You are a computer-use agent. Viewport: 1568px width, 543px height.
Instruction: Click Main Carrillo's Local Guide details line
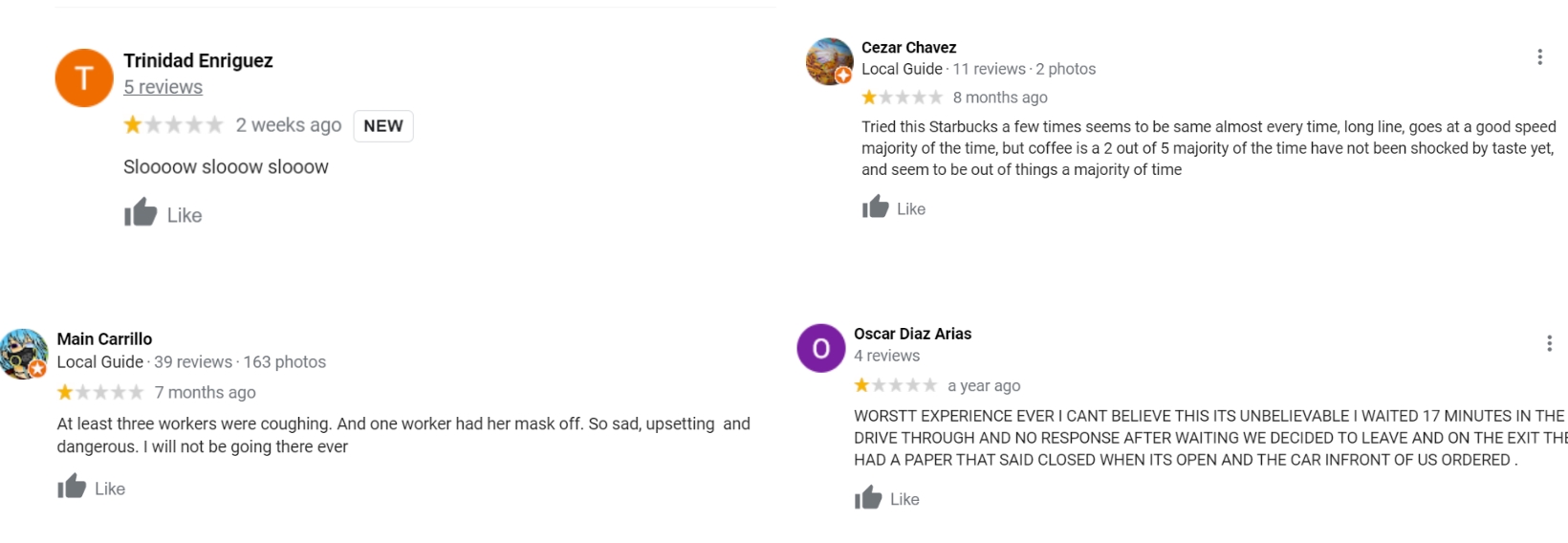coord(191,362)
